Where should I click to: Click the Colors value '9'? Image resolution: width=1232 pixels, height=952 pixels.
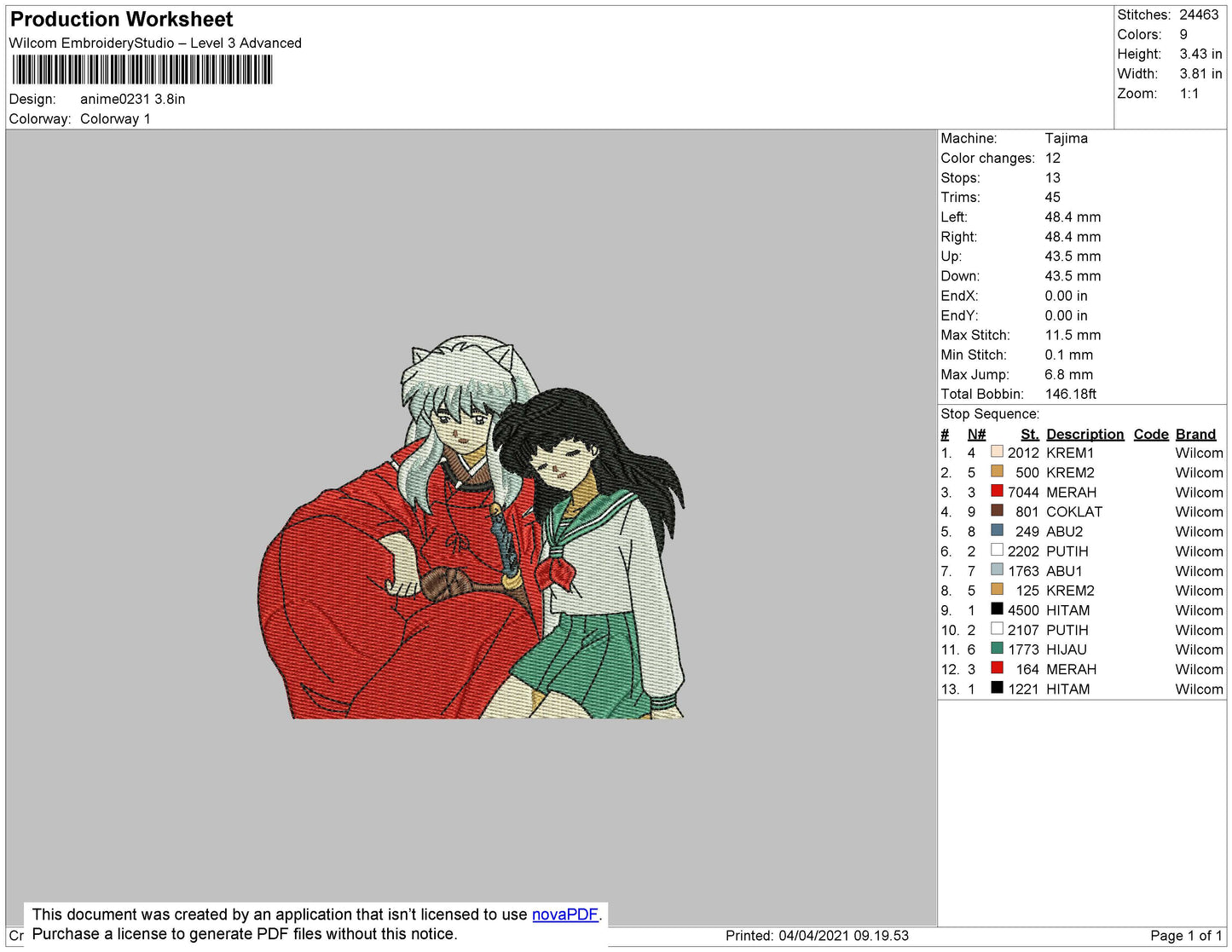tap(1183, 34)
